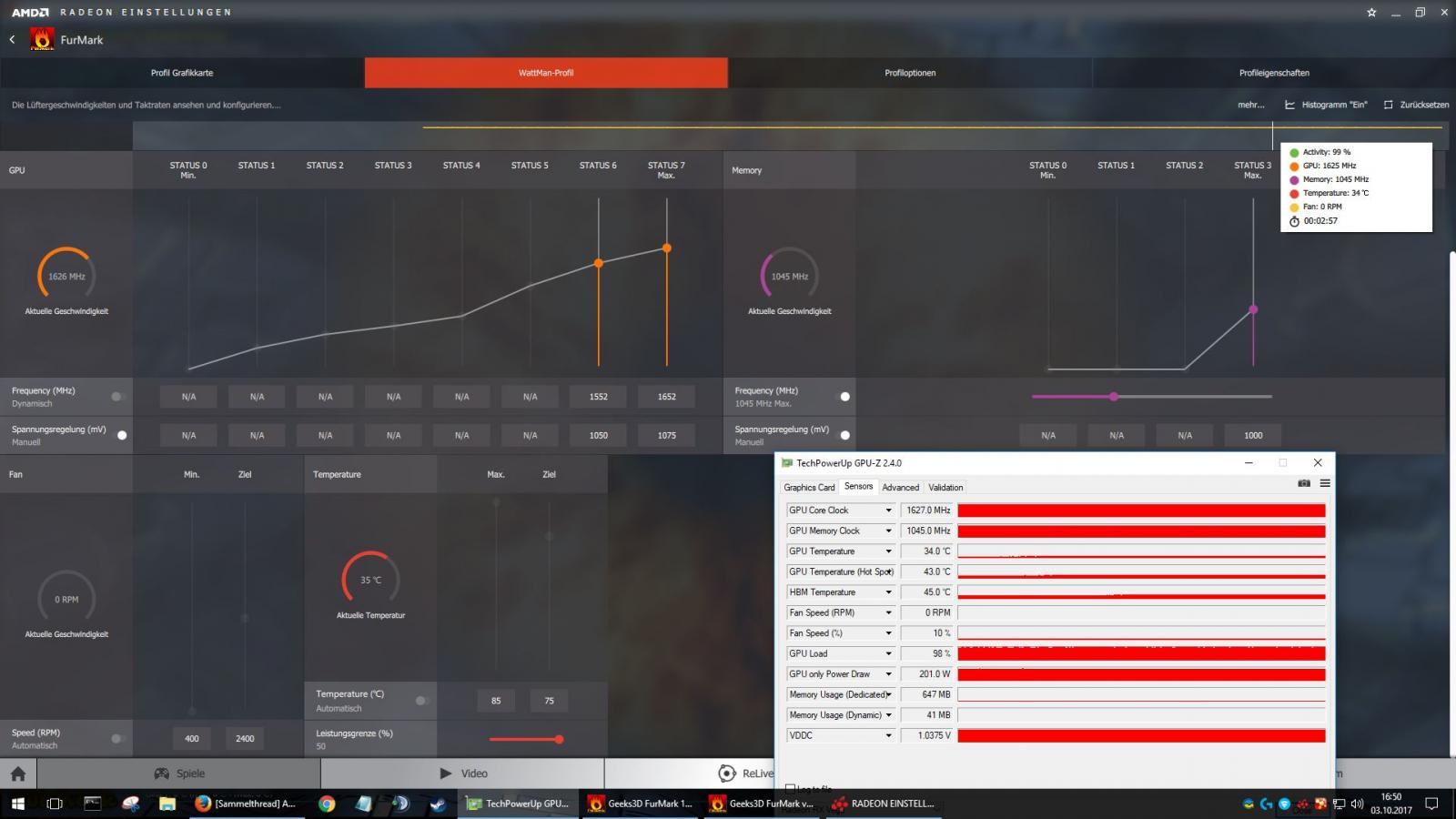The width and height of the screenshot is (1456, 819).
Task: Open Windows Start menu
Action: (17, 804)
